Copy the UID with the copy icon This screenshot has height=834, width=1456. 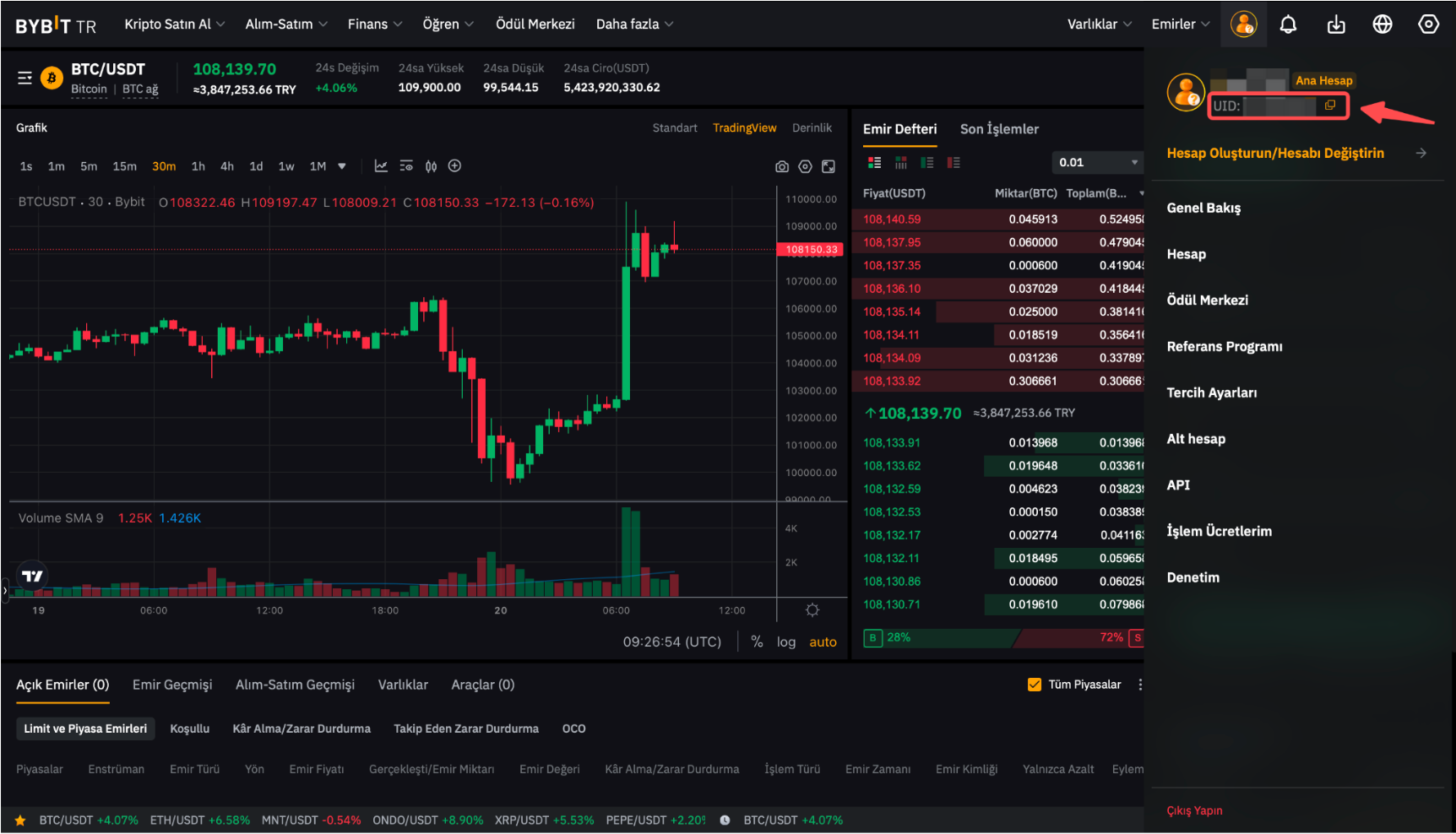[x=1330, y=106]
